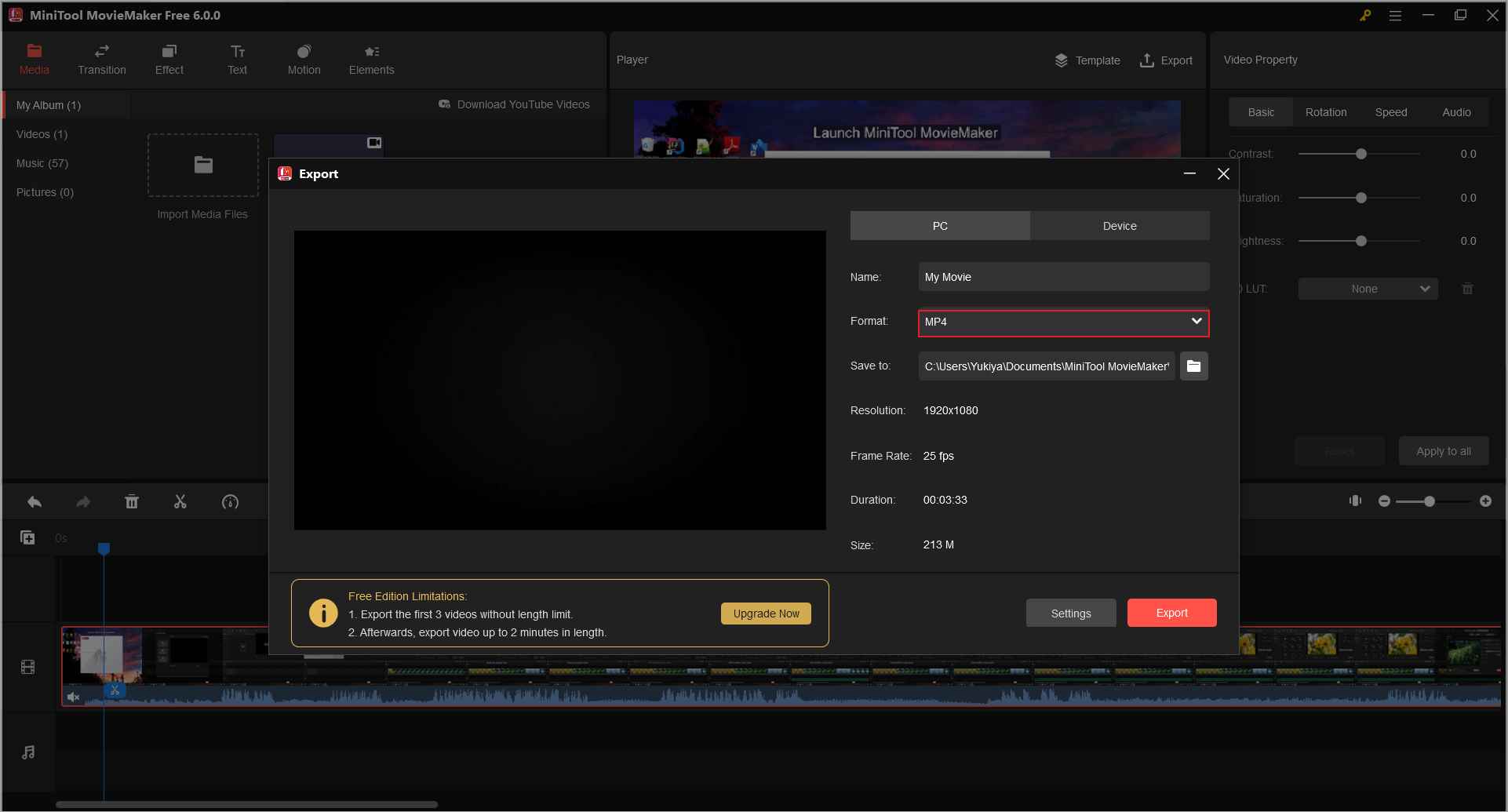The width and height of the screenshot is (1508, 812).
Task: Click the MiniTool MovieMaker logo icon
Action: click(15, 15)
